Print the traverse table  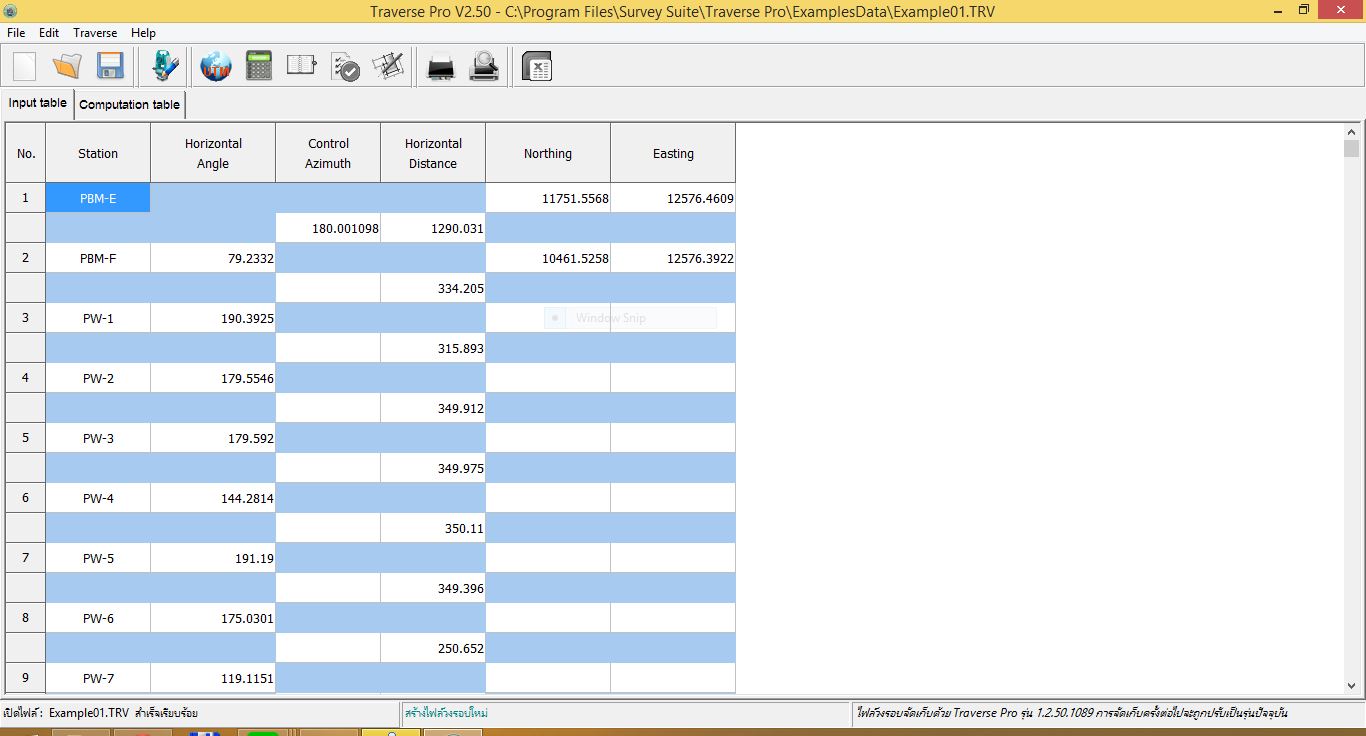[439, 65]
